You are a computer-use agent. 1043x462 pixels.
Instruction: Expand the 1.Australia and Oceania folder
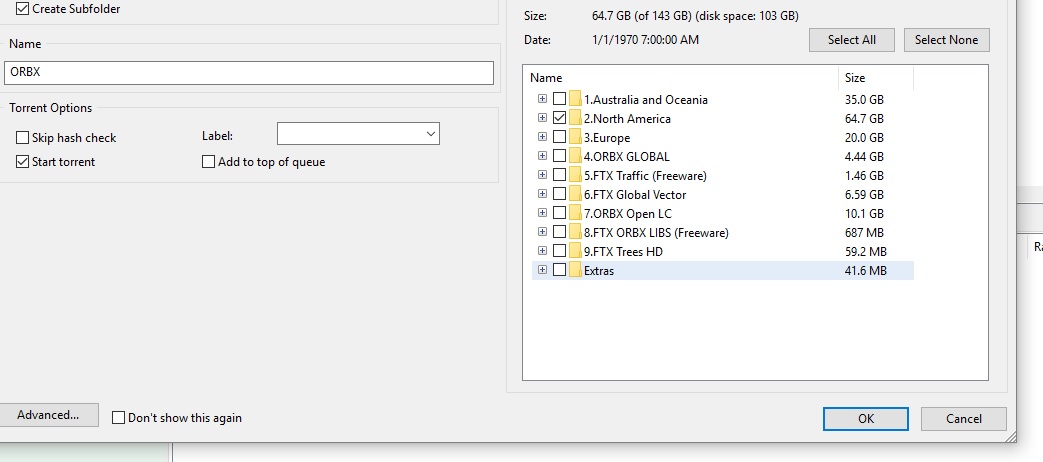coord(542,98)
